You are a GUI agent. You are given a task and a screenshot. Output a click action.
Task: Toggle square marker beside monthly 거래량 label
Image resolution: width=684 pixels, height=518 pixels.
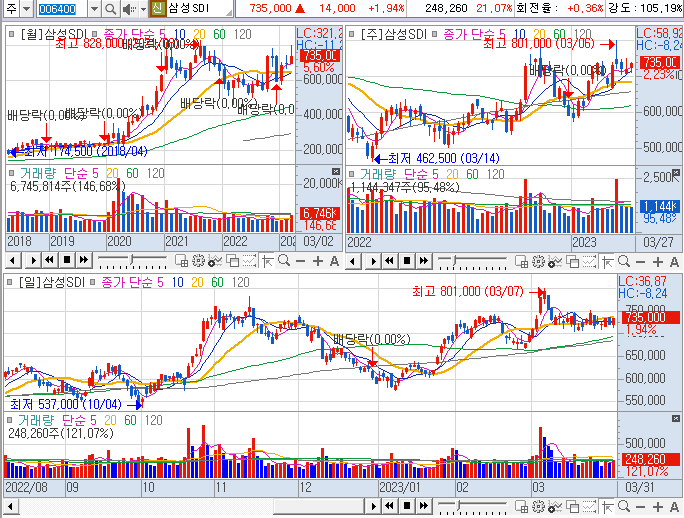[11, 173]
